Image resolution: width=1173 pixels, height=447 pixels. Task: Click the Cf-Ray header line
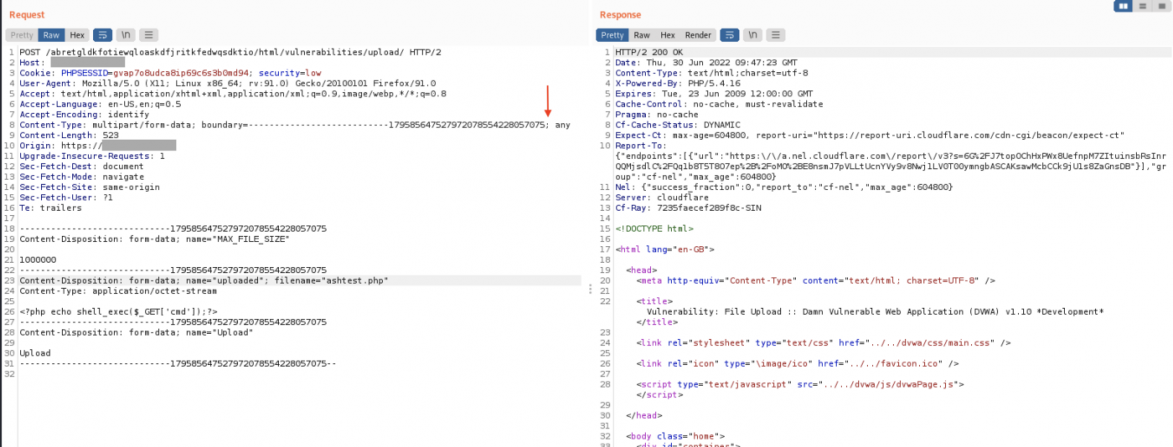(687, 209)
